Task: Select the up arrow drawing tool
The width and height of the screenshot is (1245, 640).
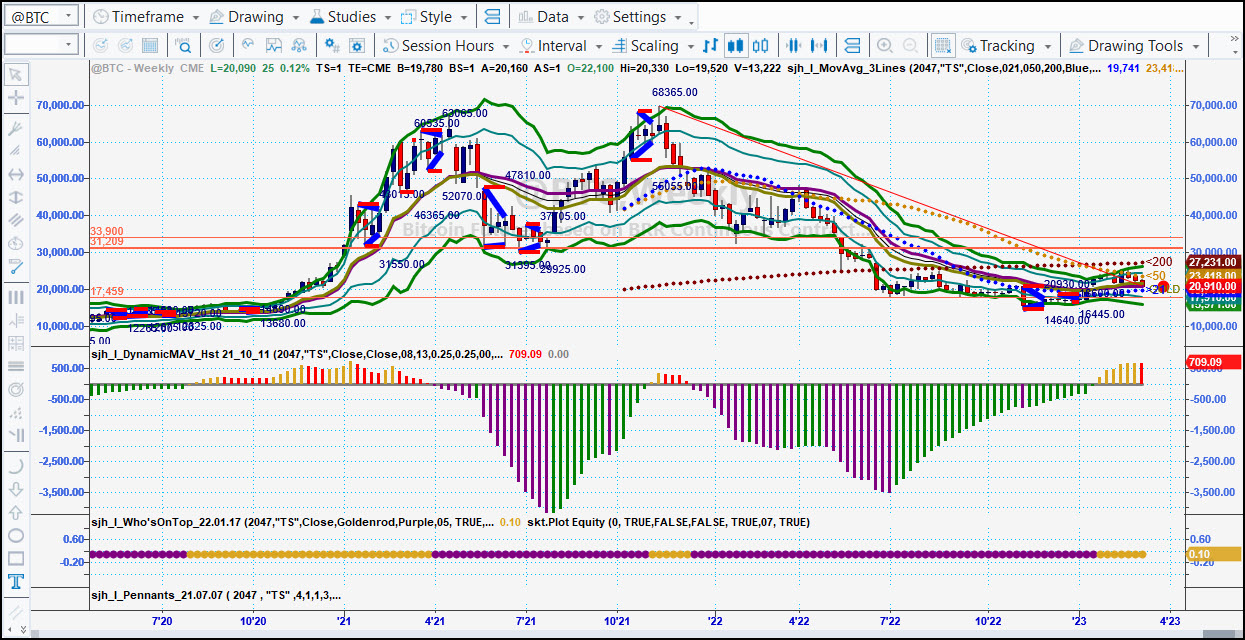Action: point(16,512)
